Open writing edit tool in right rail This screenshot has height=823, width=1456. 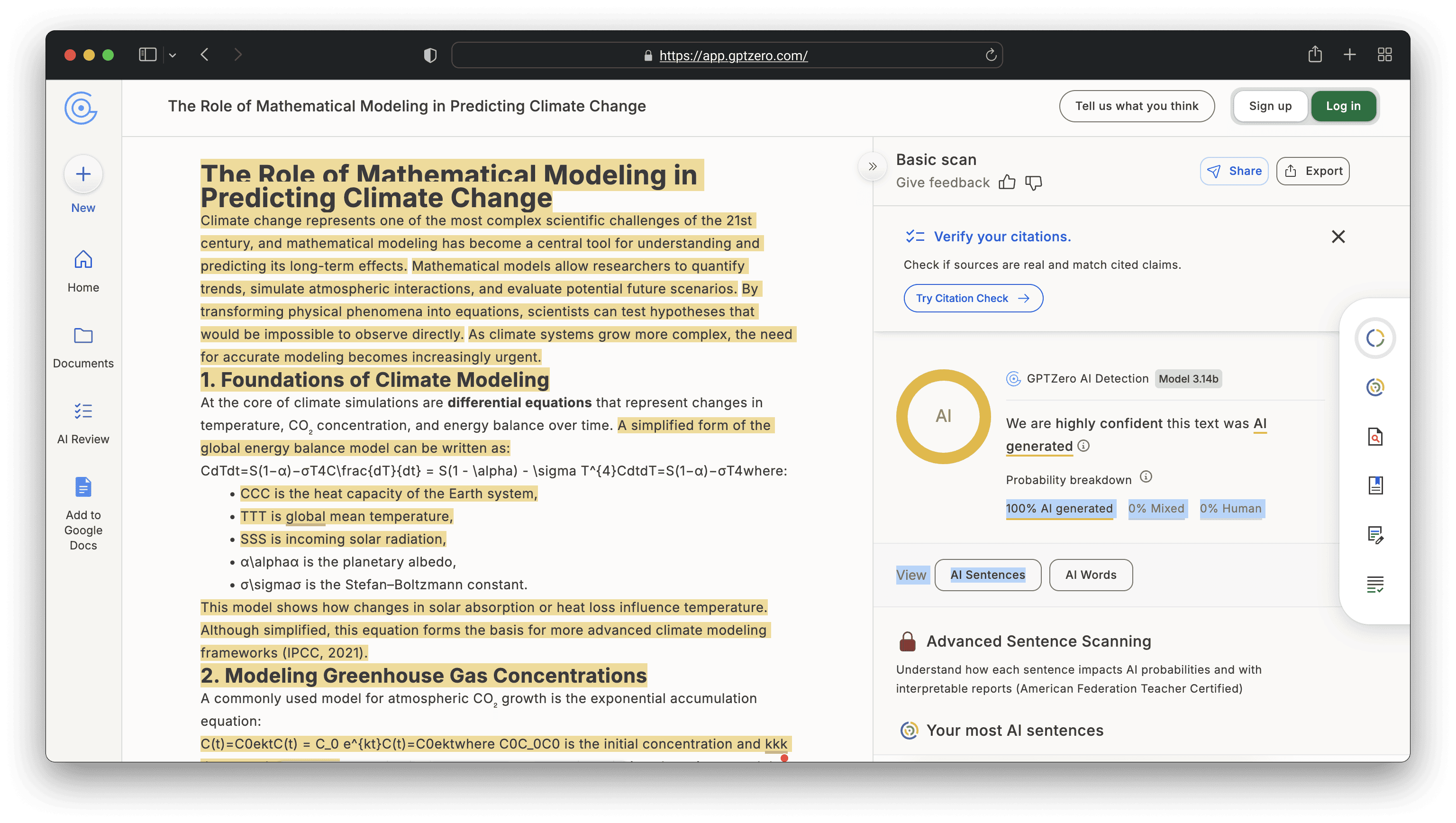[x=1374, y=534]
